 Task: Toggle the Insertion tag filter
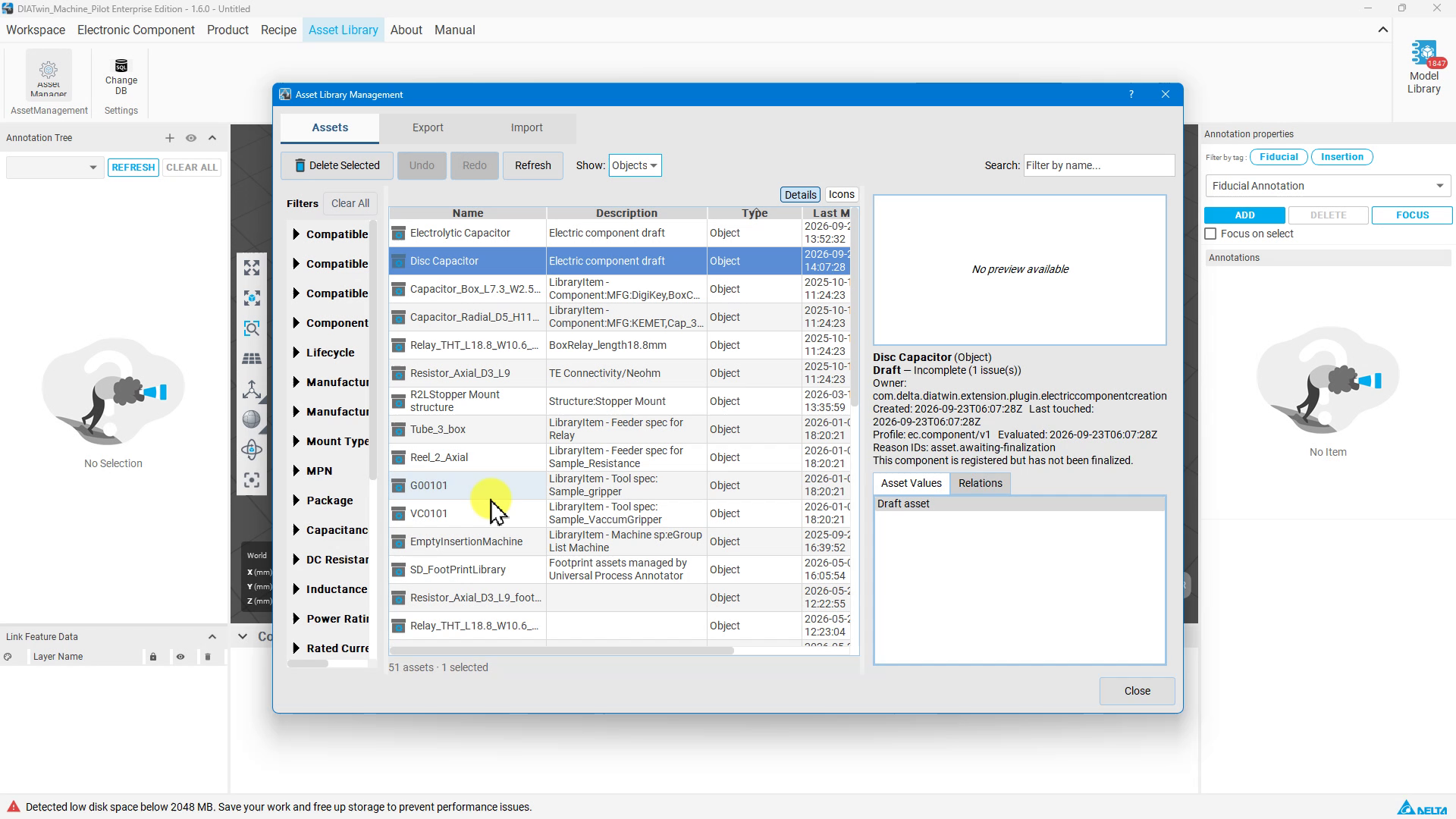coord(1341,157)
